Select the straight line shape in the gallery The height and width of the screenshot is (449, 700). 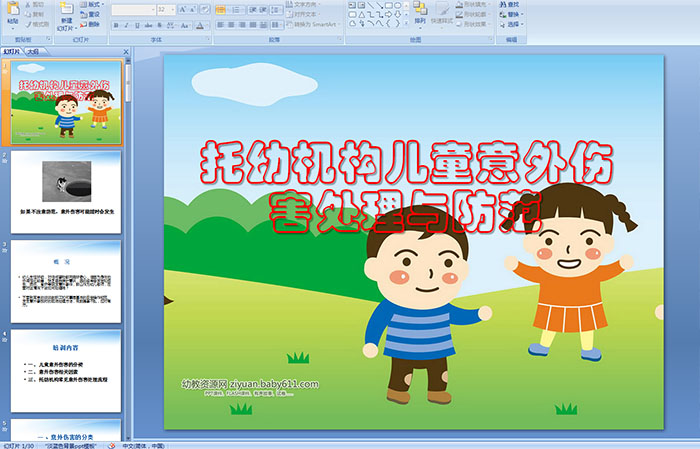[371, 5]
